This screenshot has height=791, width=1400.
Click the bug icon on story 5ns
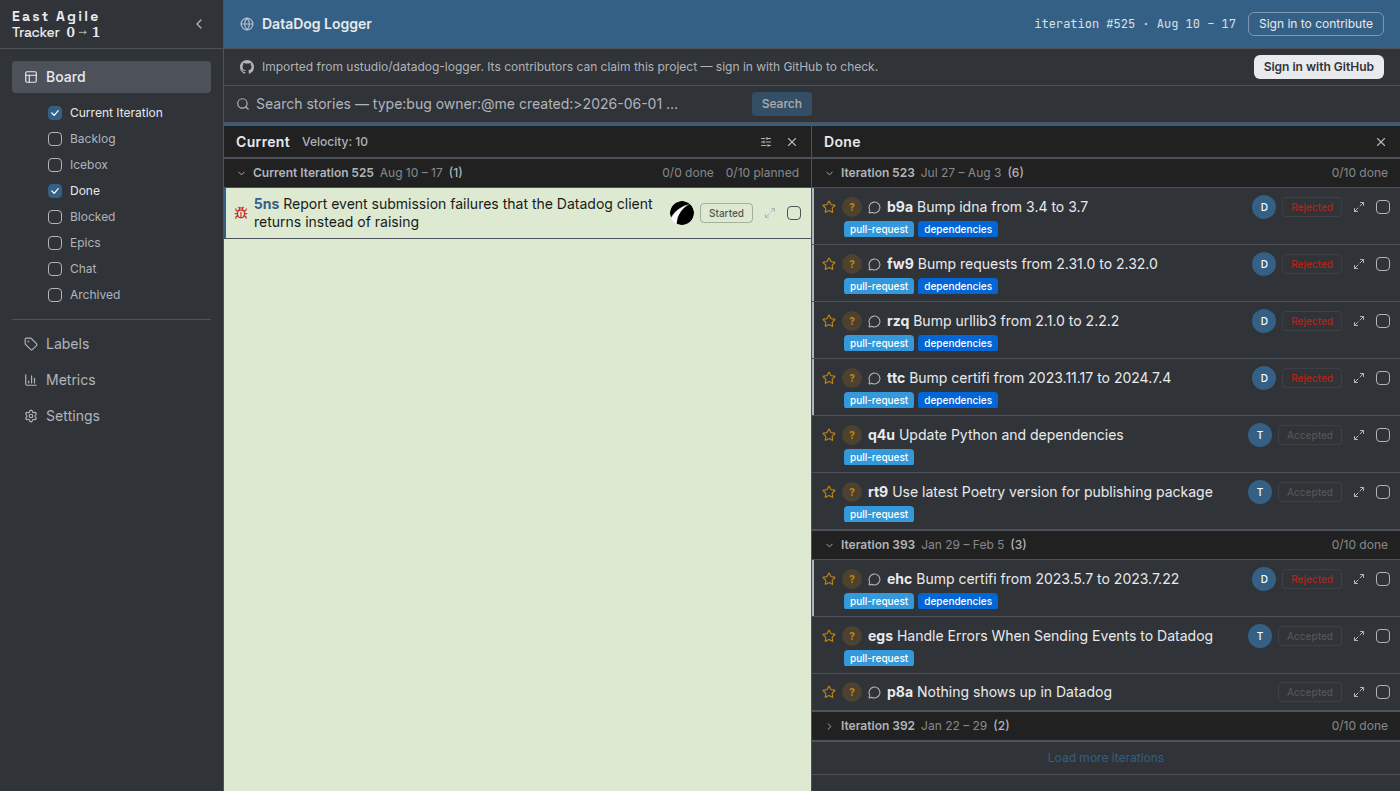(241, 213)
